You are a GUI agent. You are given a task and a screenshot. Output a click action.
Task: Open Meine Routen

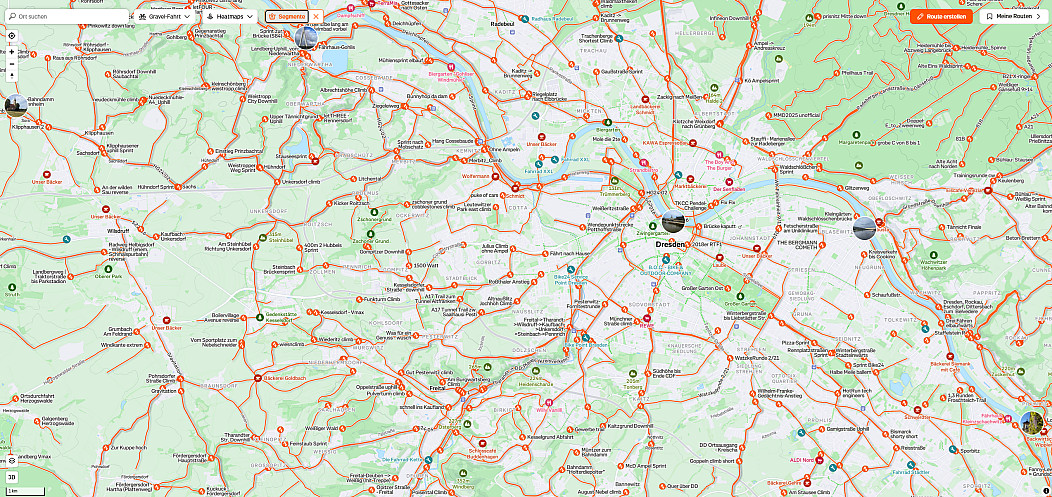tap(1014, 16)
